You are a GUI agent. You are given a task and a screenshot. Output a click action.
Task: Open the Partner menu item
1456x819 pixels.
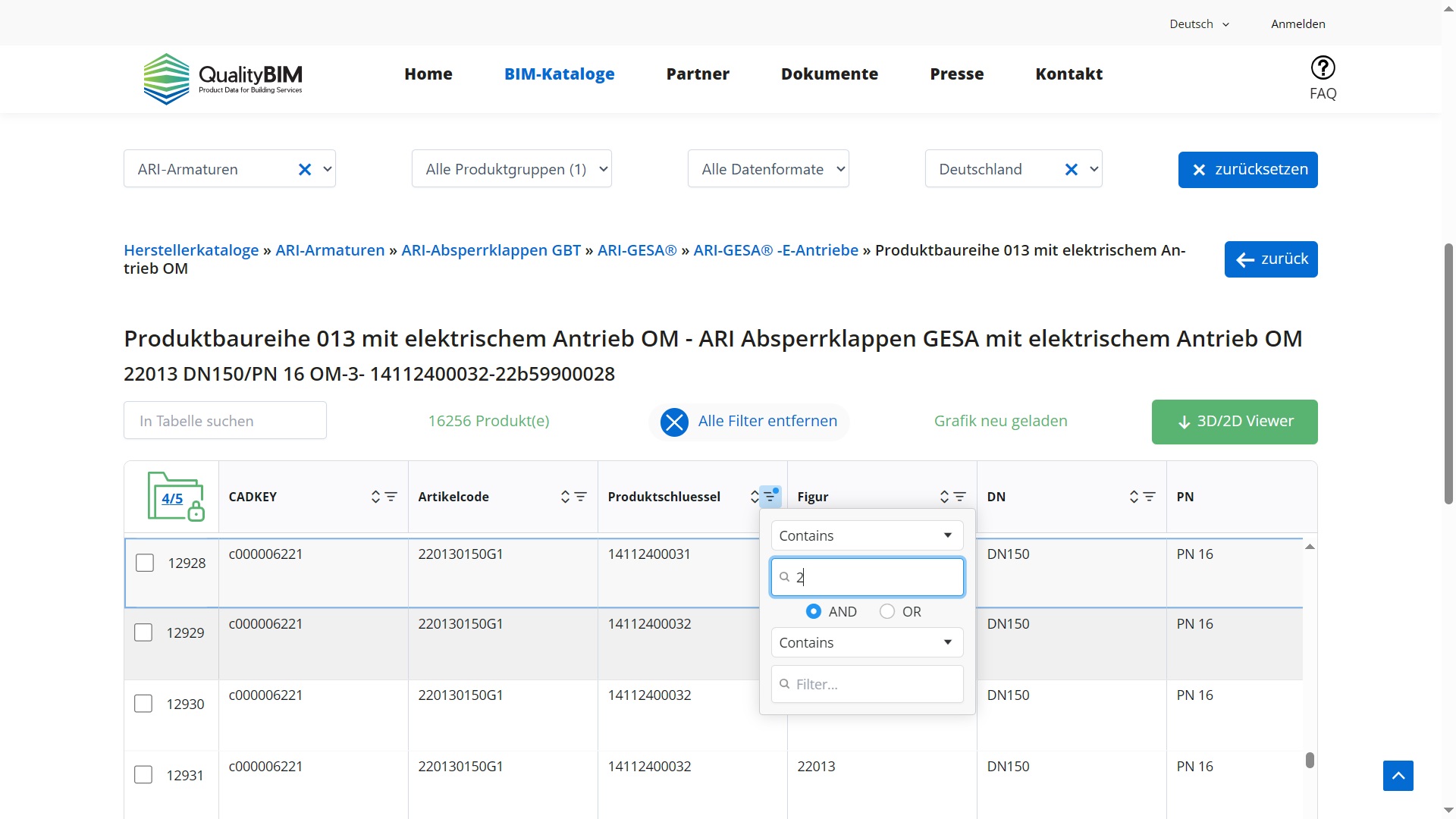point(698,74)
